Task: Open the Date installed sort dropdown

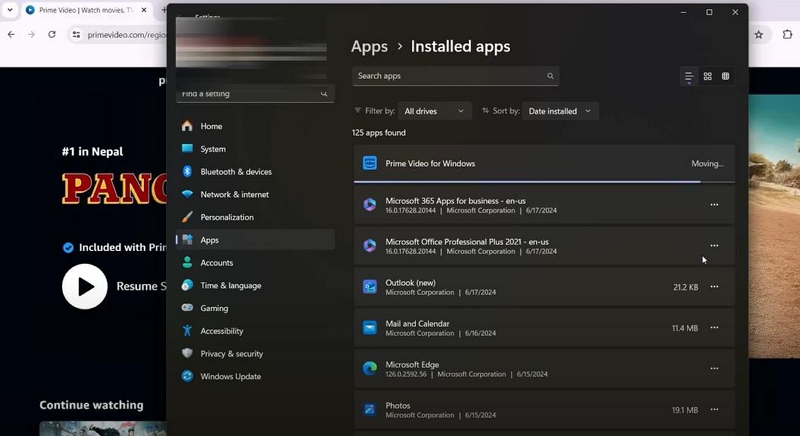Action: [560, 111]
